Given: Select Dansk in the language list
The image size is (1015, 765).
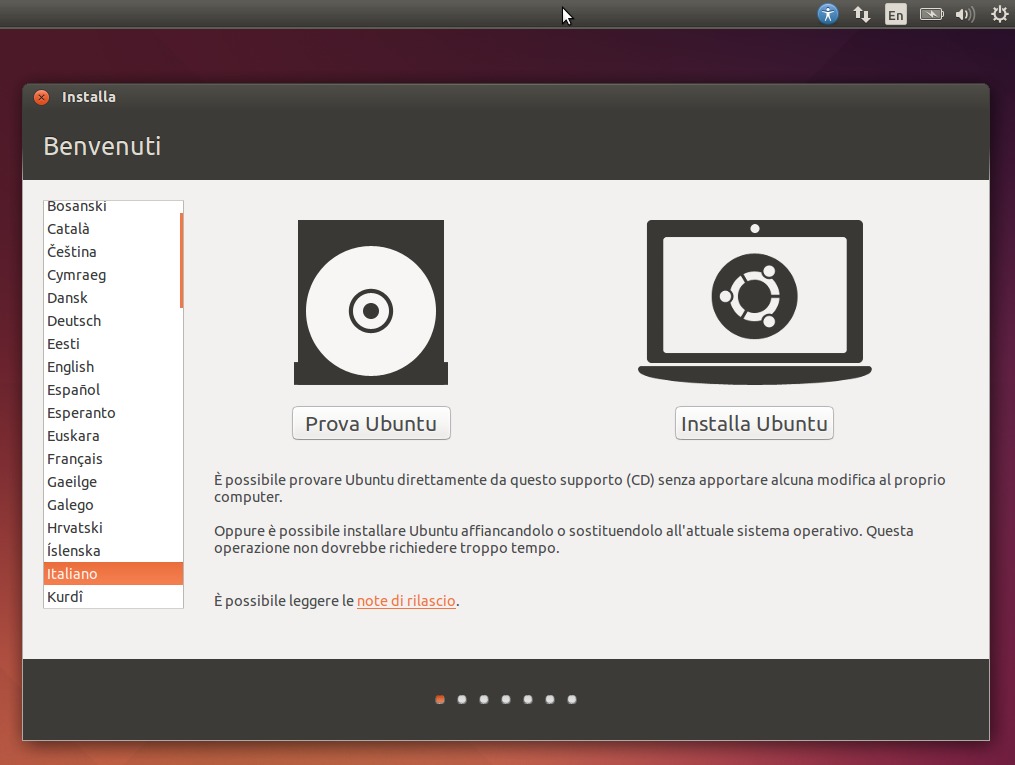Looking at the screenshot, I should pyautogui.click(x=113, y=298).
